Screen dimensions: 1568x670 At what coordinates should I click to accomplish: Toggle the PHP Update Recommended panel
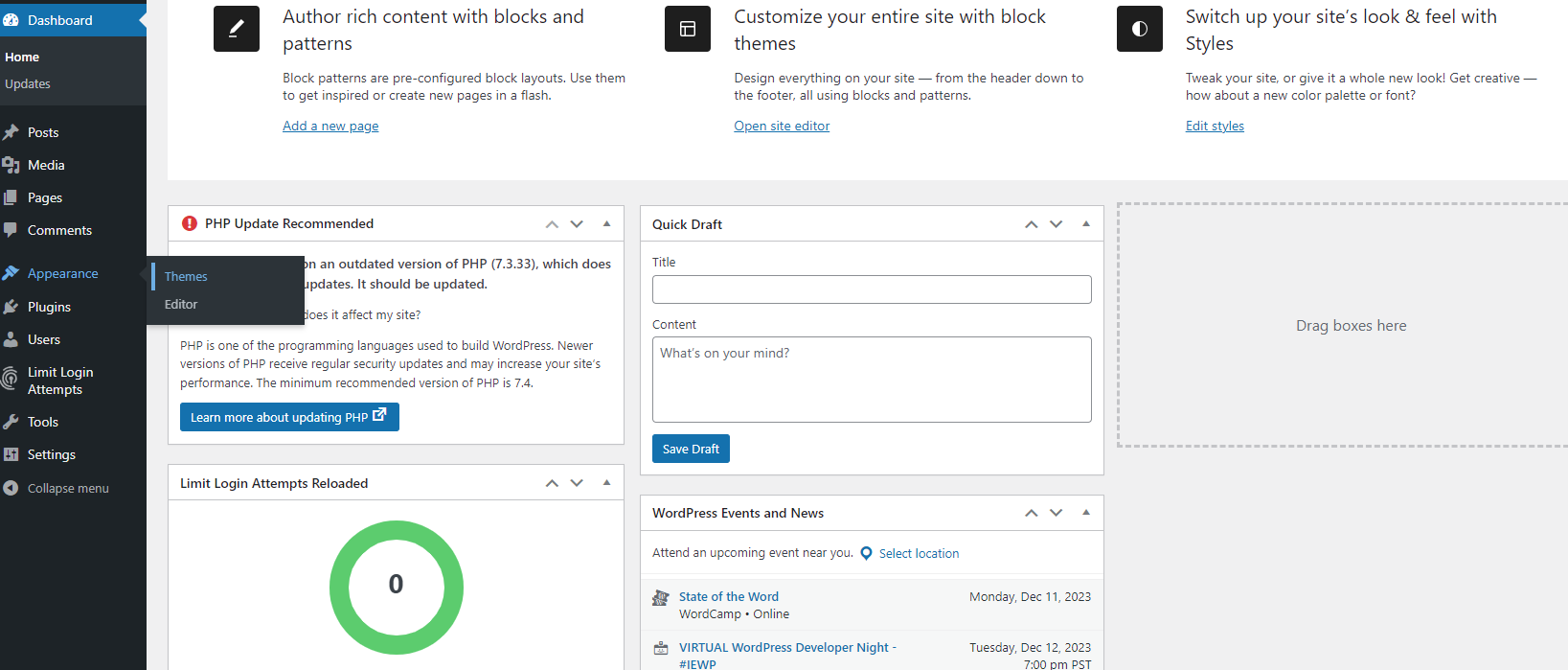coord(606,223)
